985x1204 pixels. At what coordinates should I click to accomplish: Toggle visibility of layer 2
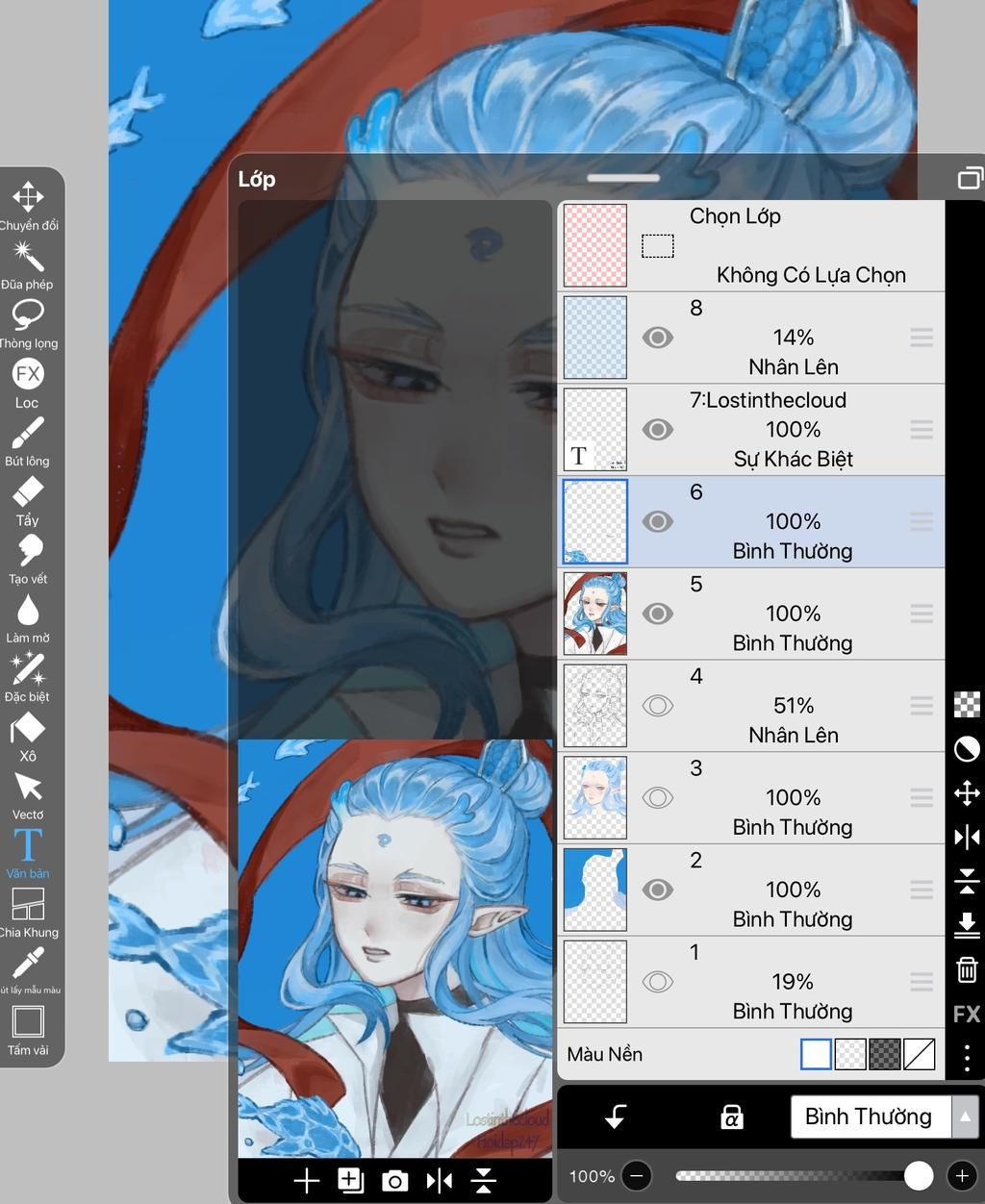click(x=658, y=890)
